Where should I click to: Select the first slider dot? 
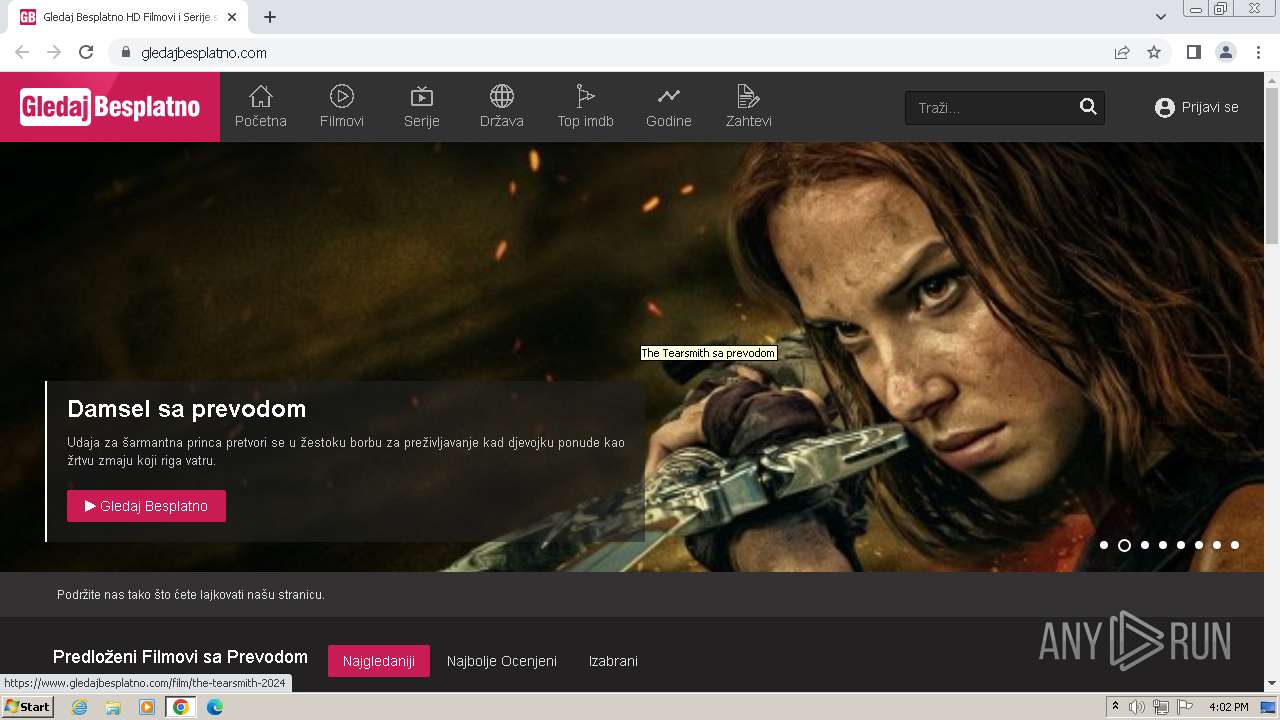tap(1104, 545)
